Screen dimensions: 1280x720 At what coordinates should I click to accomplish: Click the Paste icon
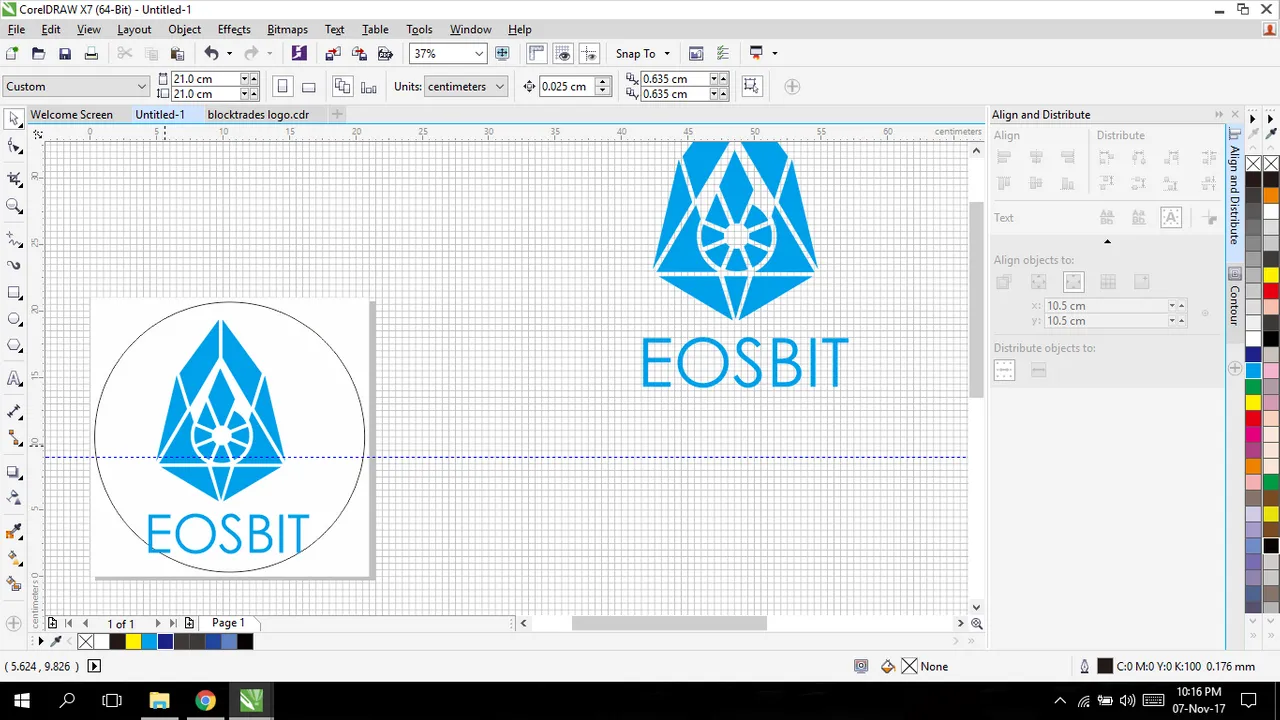coord(177,54)
